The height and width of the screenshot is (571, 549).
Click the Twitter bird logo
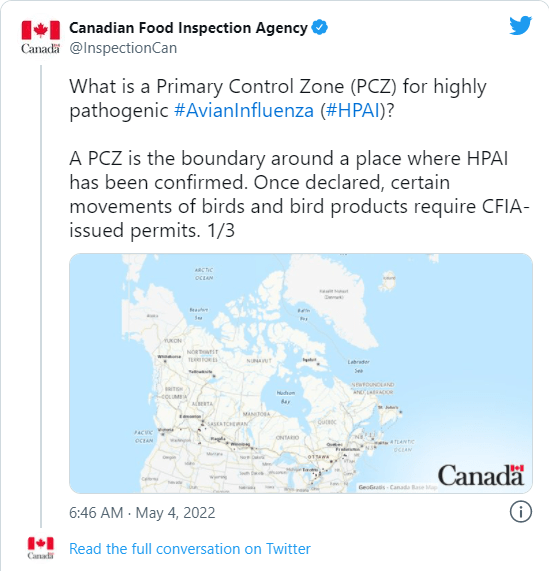521,25
